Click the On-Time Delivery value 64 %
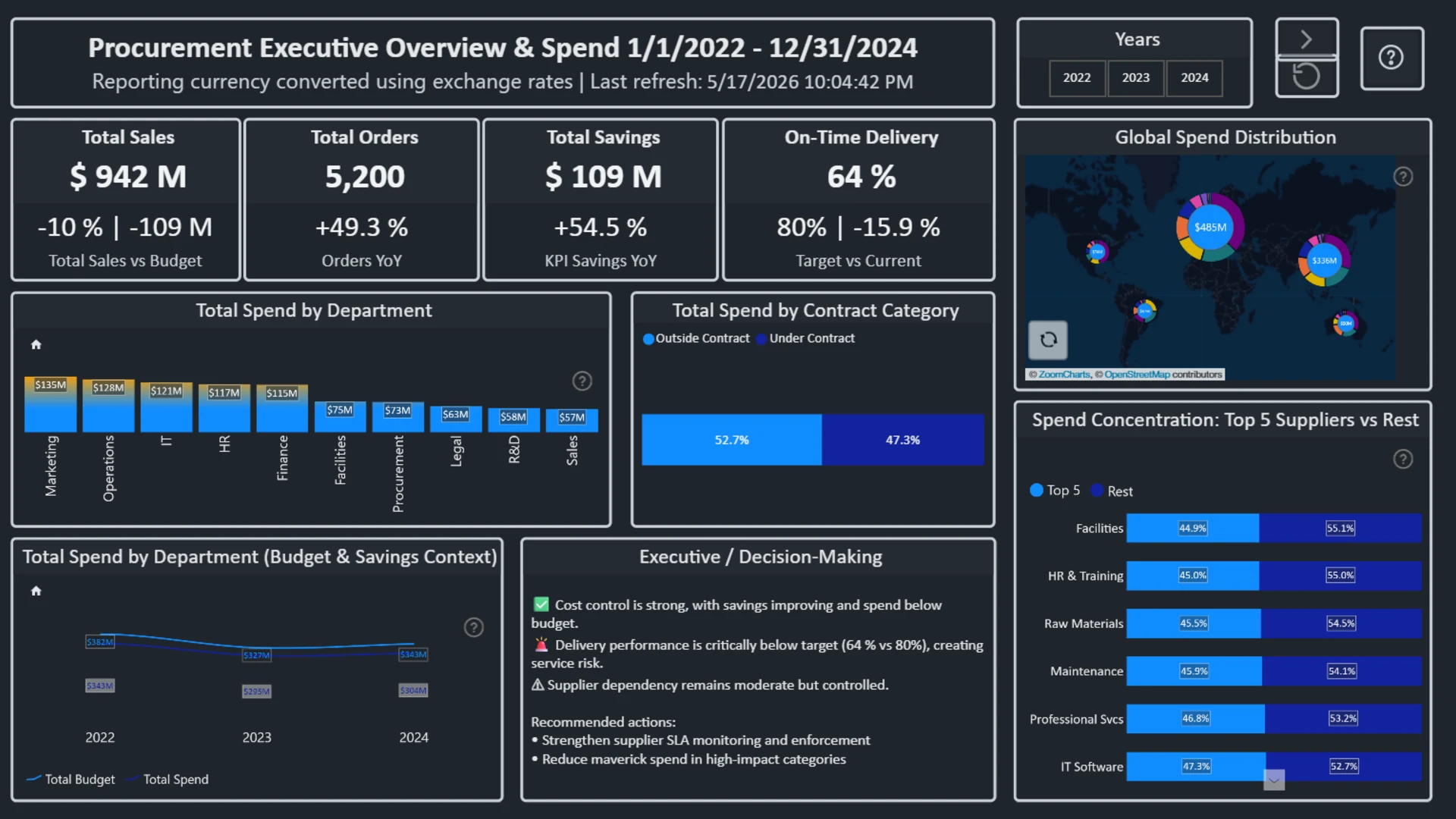 [861, 177]
